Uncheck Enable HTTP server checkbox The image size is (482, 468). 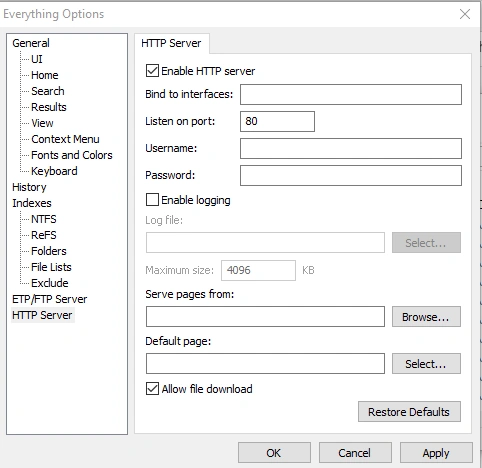coord(152,71)
